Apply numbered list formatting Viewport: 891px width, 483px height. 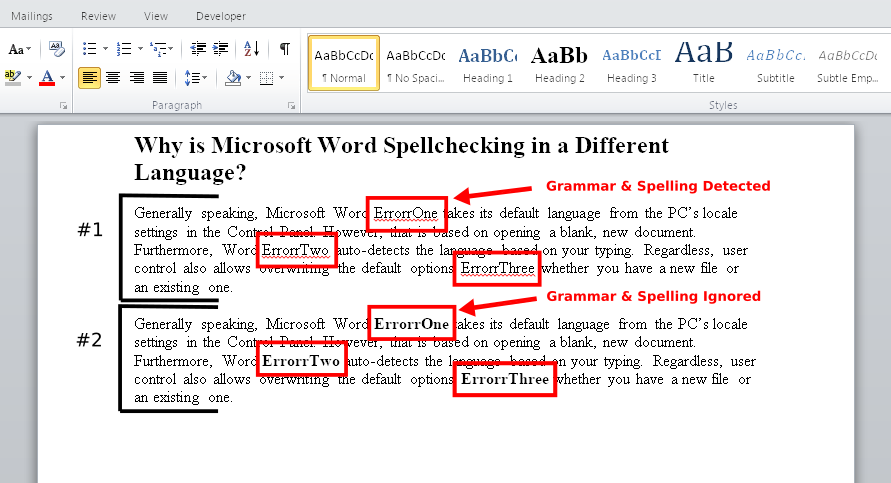(124, 49)
